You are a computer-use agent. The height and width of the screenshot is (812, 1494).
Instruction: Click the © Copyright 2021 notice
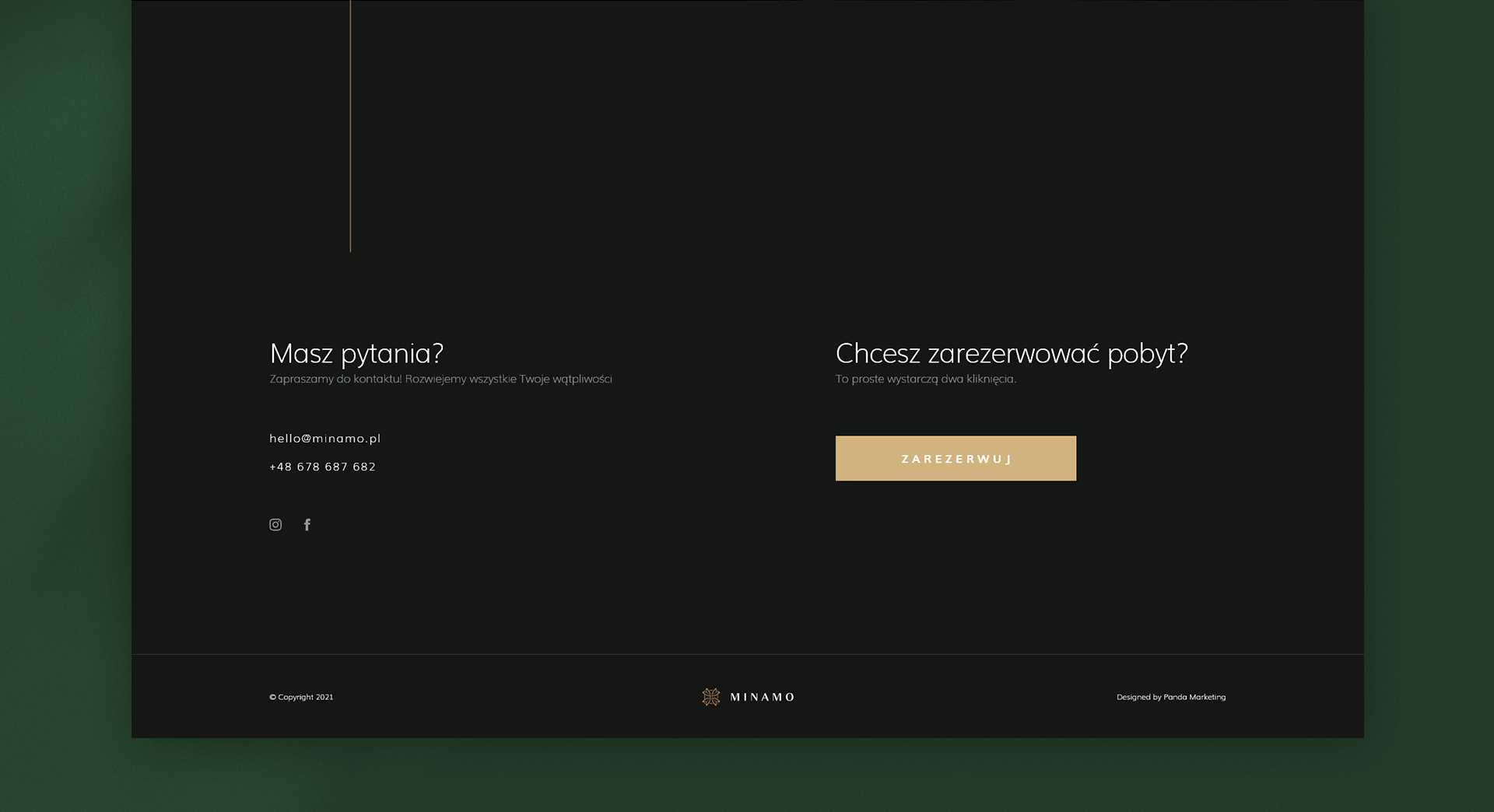pyautogui.click(x=301, y=697)
